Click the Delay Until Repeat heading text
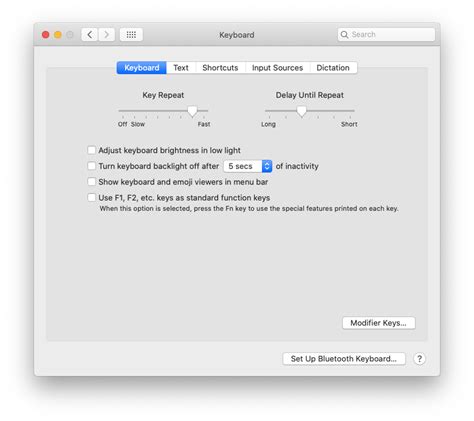The height and width of the screenshot is (421, 474). coord(310,95)
